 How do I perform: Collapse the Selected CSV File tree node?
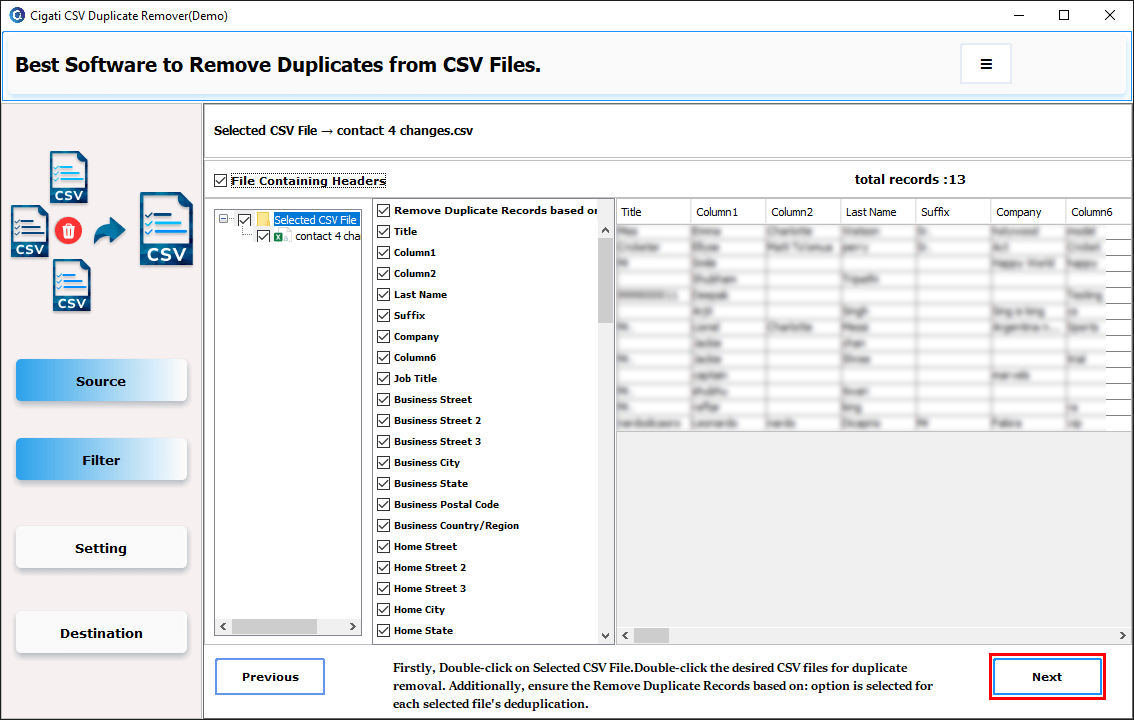coord(223,219)
